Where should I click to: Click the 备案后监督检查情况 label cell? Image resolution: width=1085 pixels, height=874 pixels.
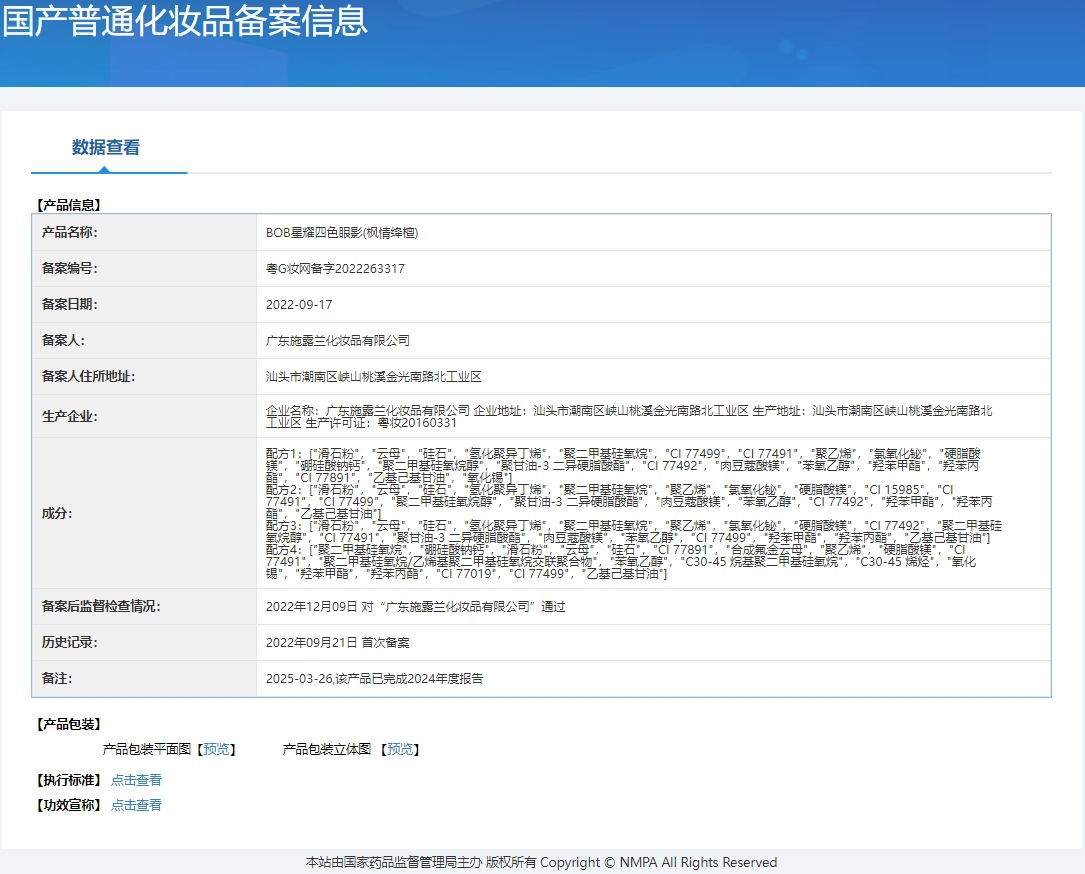[144, 606]
